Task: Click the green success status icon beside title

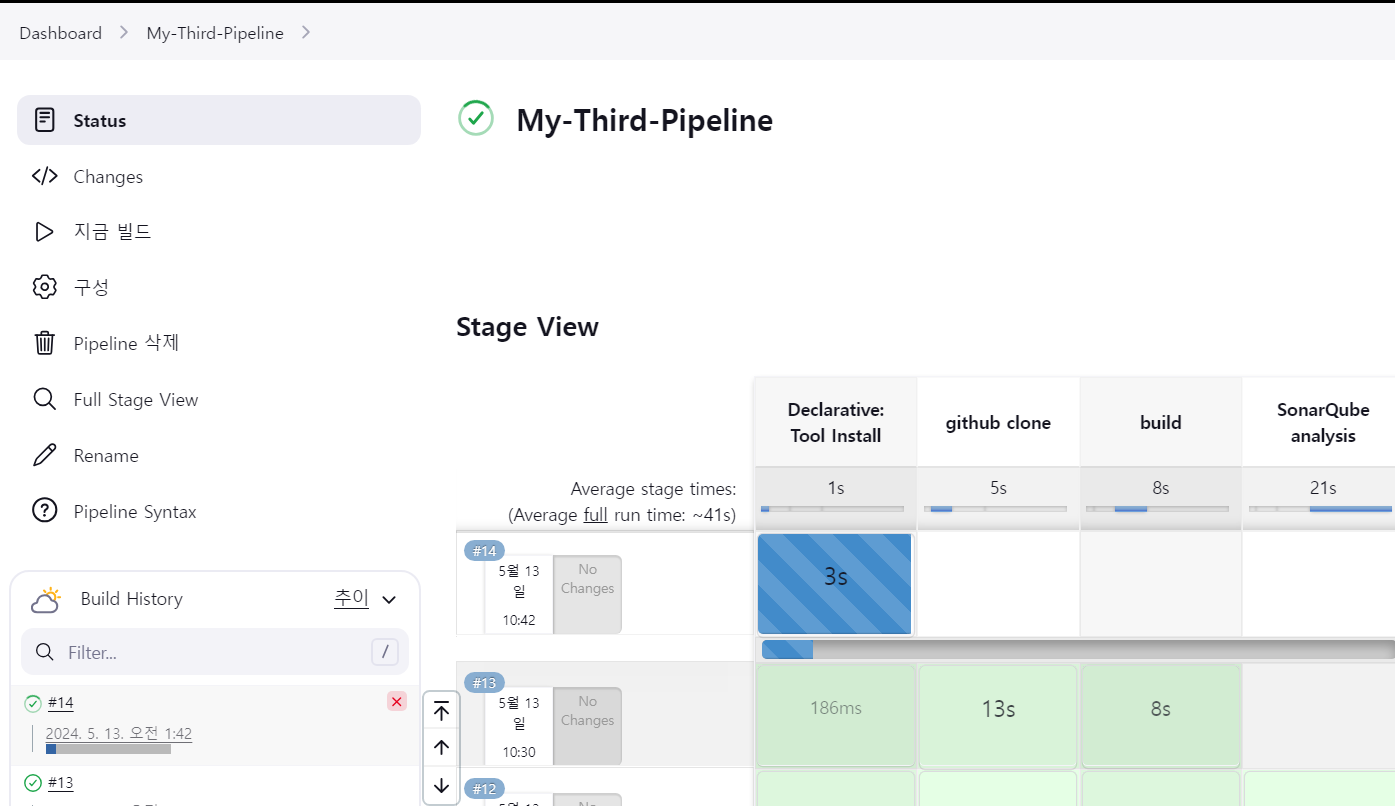Action: (x=476, y=118)
